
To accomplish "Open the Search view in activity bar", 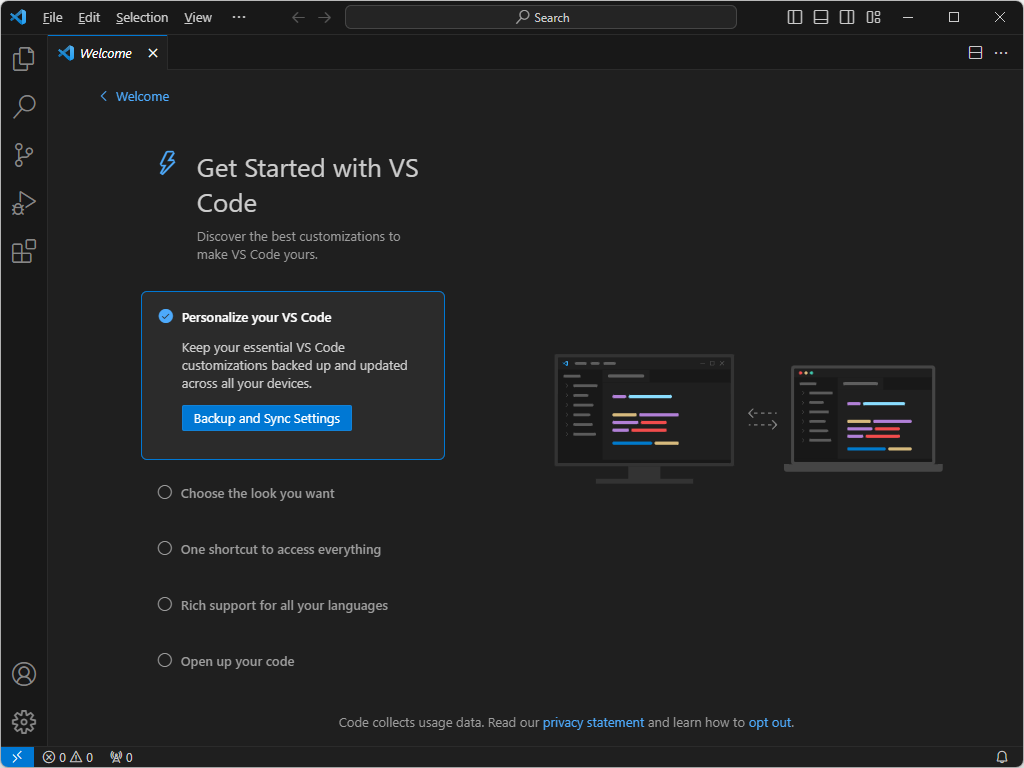I will click(24, 106).
